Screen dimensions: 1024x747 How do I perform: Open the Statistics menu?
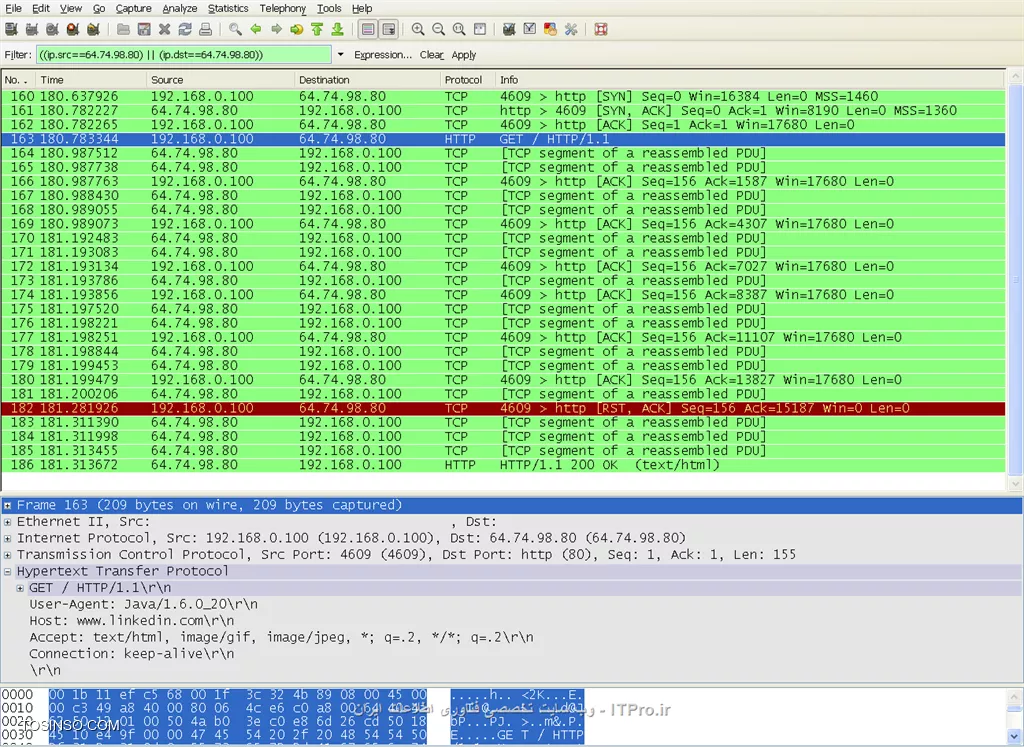[x=228, y=8]
